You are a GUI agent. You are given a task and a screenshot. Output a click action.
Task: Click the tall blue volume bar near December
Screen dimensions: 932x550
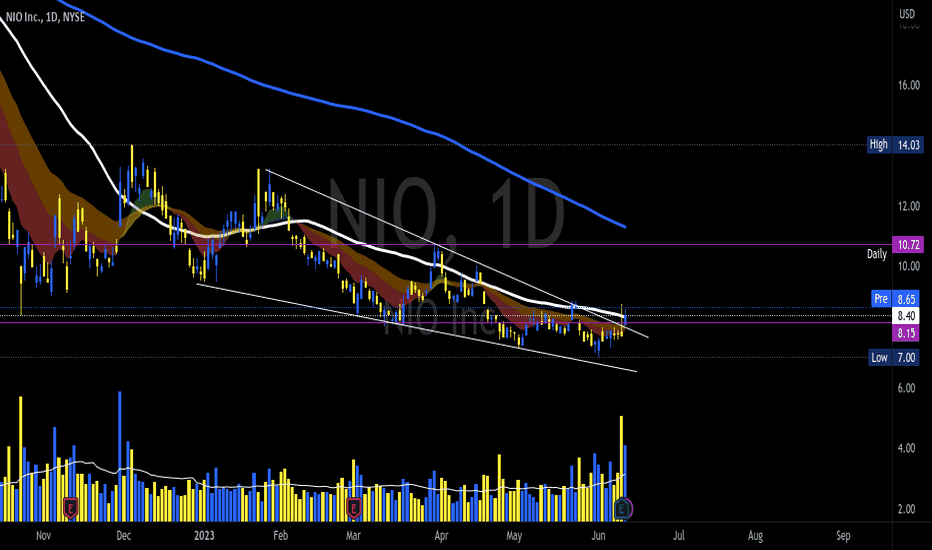119,456
